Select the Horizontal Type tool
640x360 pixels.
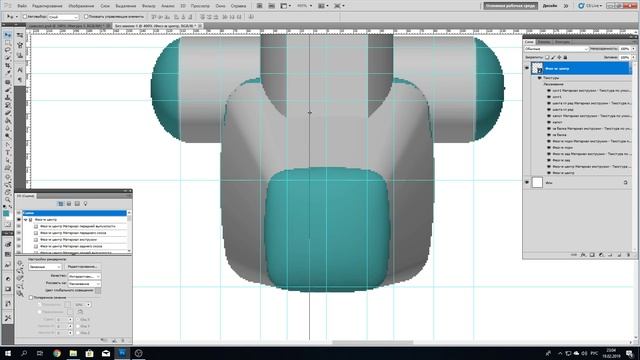tap(8, 152)
